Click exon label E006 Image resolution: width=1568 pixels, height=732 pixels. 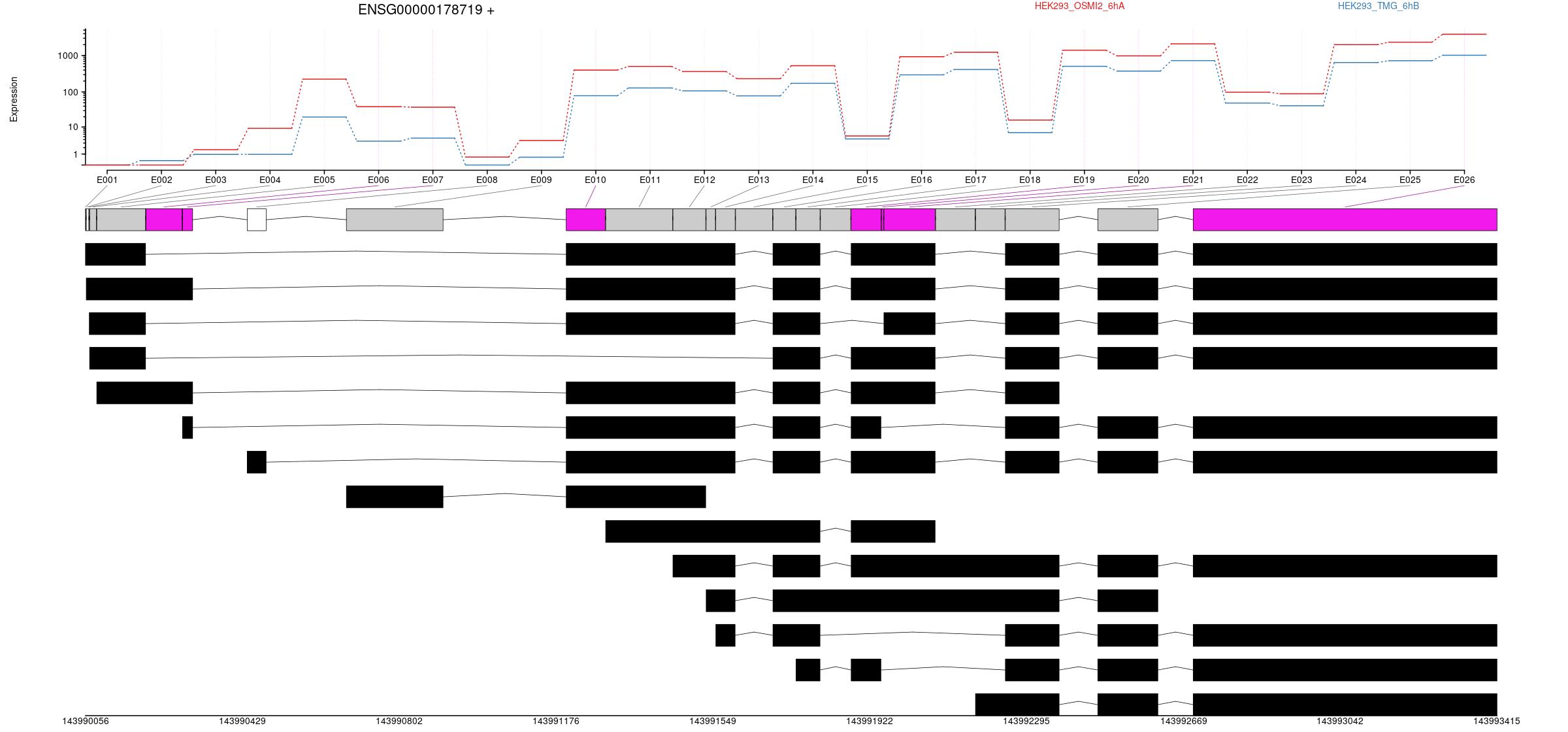[x=378, y=180]
